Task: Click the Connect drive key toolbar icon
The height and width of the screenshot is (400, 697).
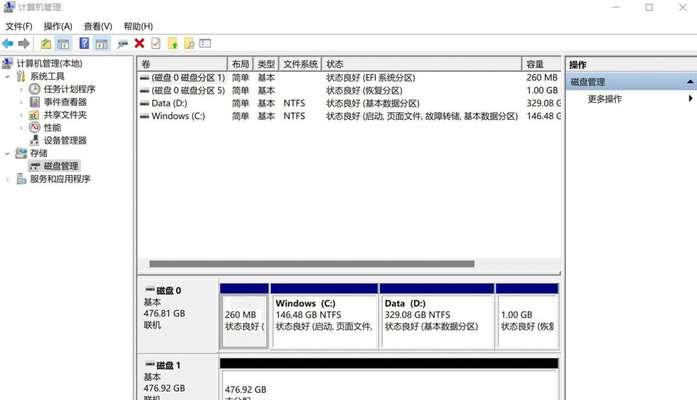Action: (x=123, y=44)
